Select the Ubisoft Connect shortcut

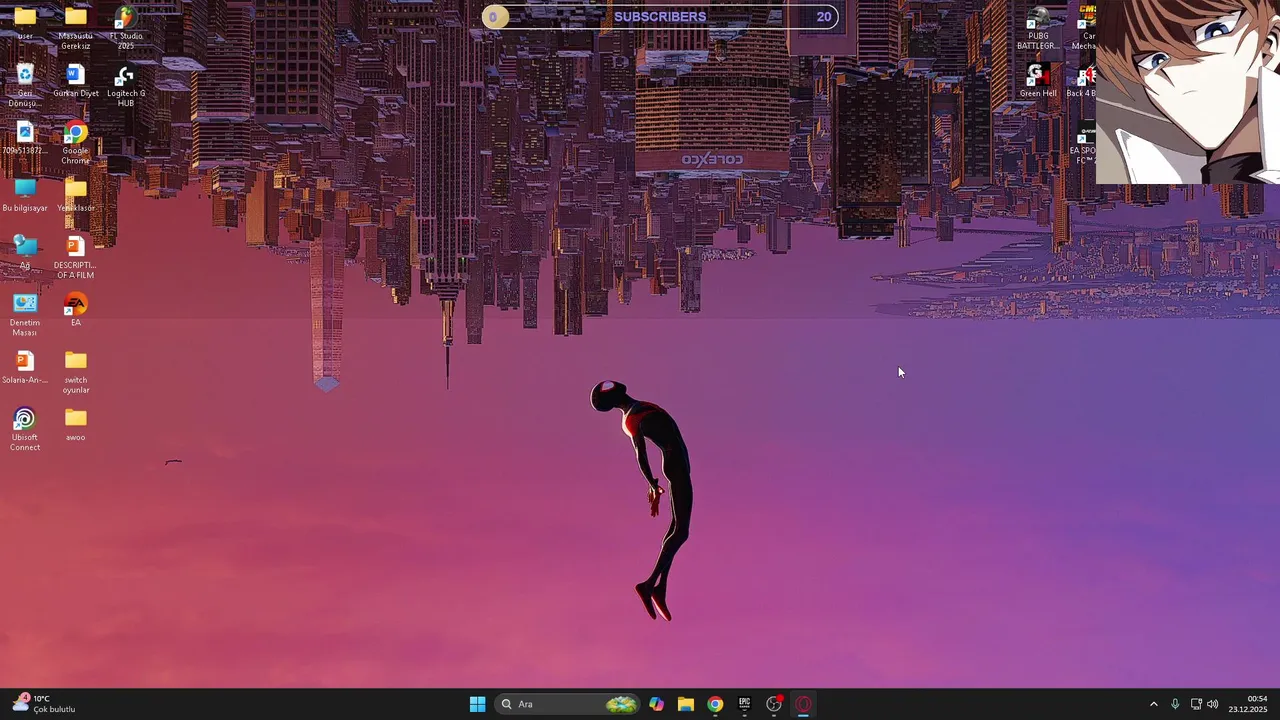point(25,430)
